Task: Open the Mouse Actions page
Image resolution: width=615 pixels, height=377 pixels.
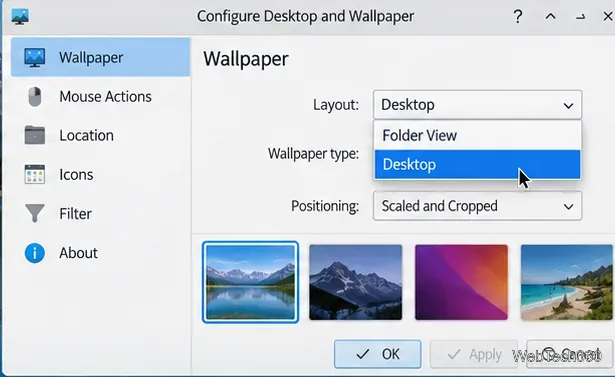Action: point(100,97)
